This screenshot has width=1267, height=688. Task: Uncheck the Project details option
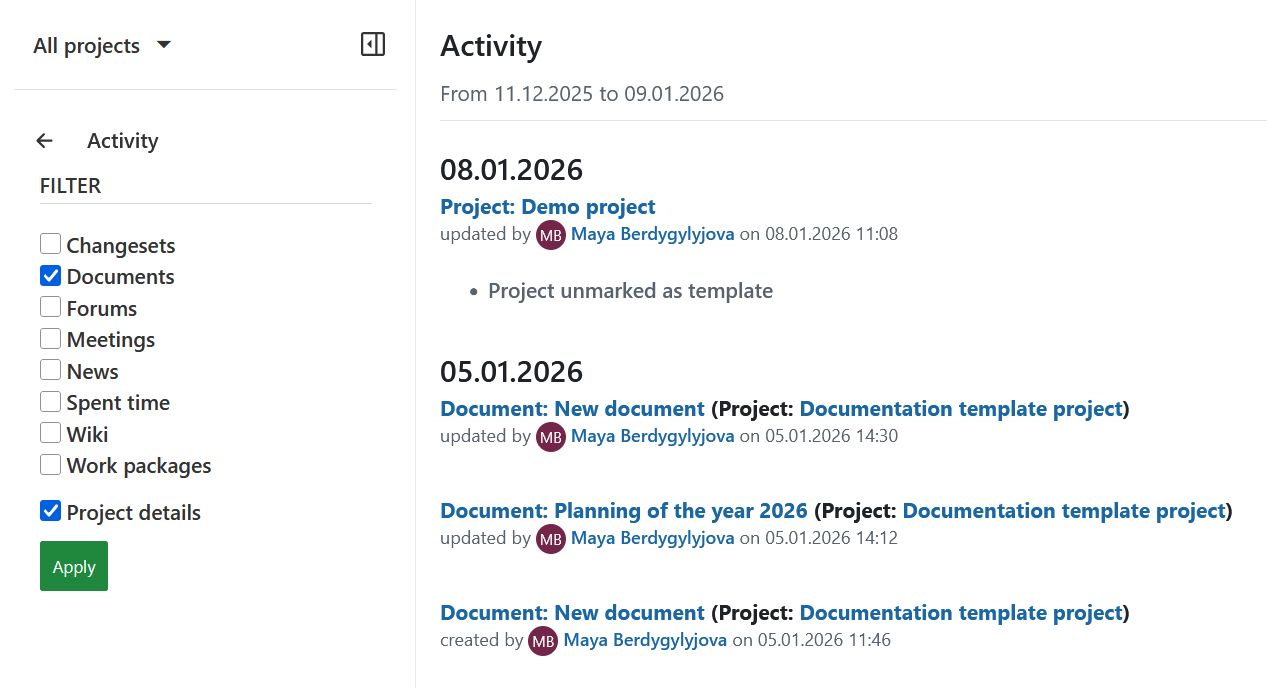pos(50,510)
